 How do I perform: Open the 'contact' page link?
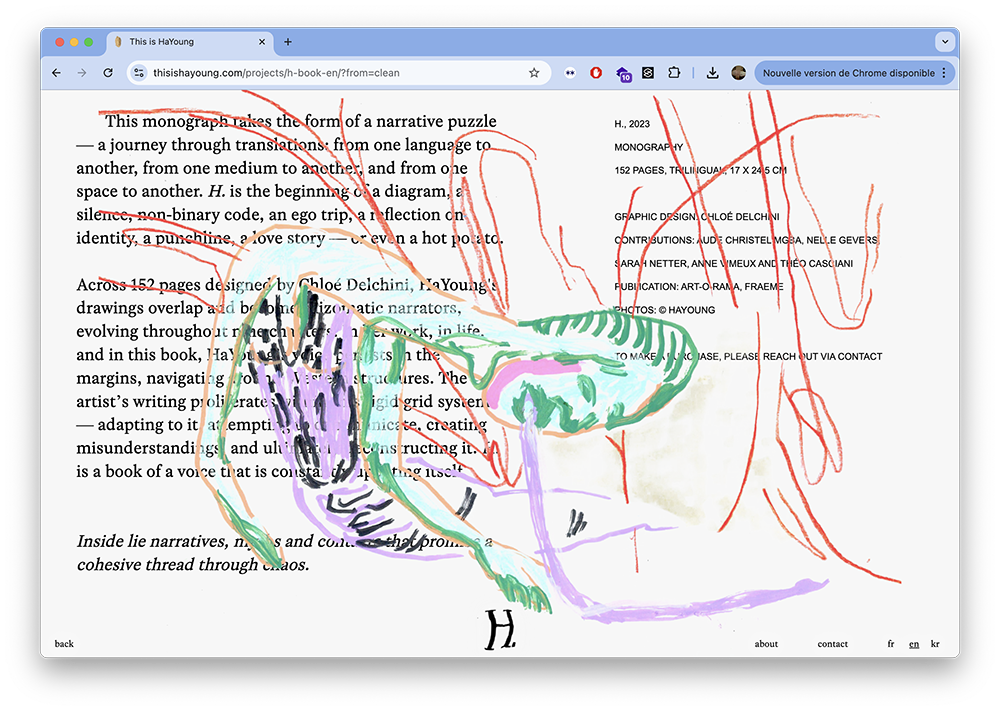pos(832,644)
